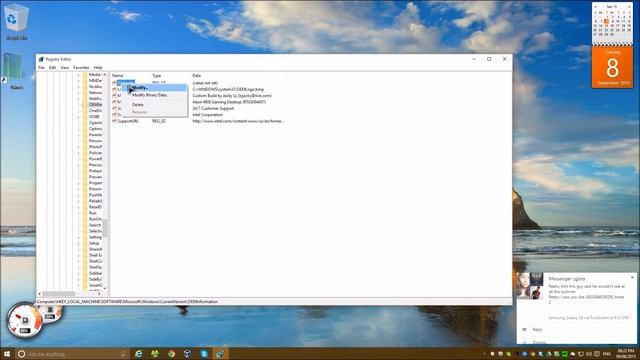The height and width of the screenshot is (360, 640).
Task: Open the Help menu
Action: click(98, 67)
